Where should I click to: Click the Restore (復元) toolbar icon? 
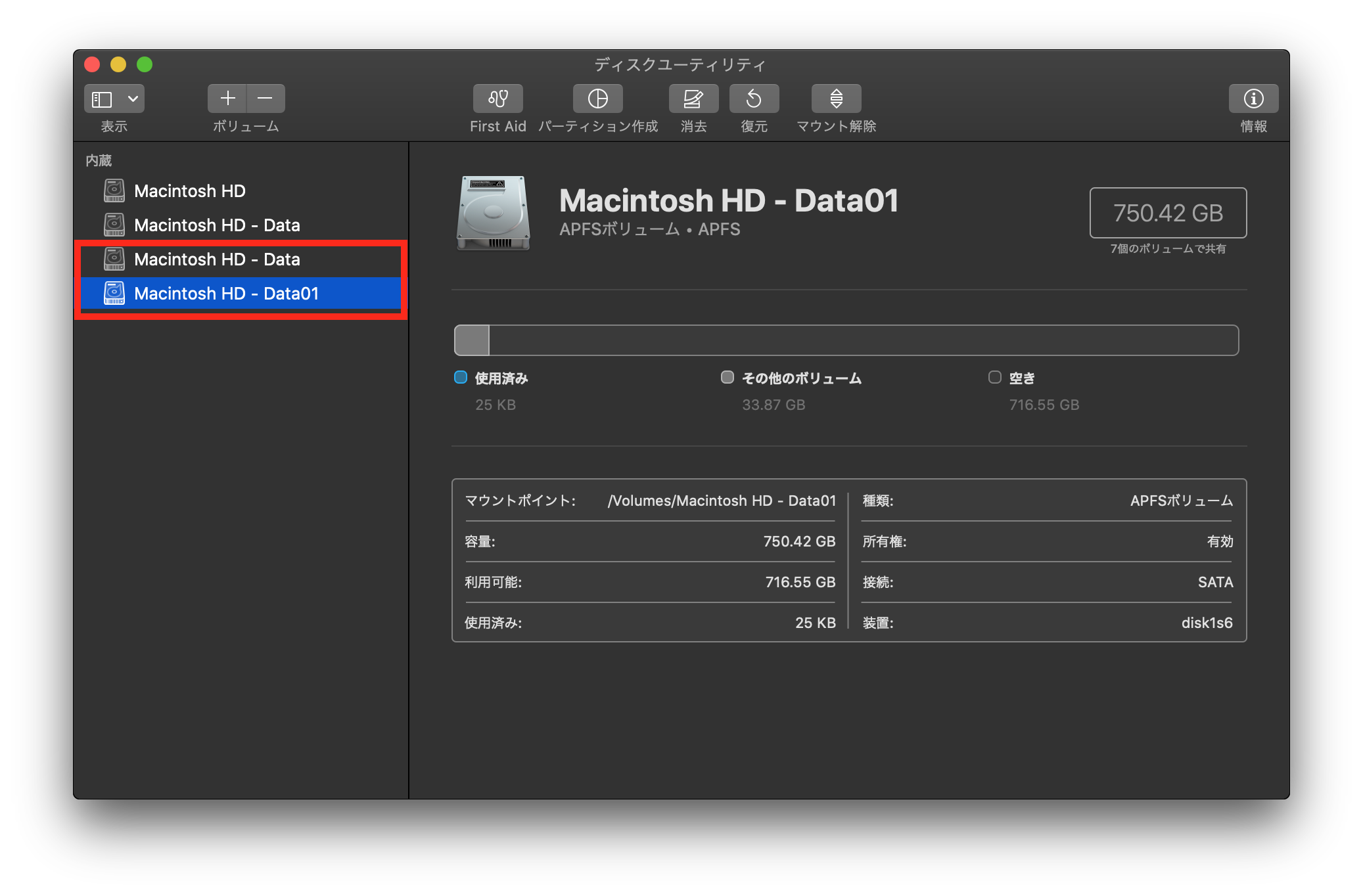(x=754, y=99)
